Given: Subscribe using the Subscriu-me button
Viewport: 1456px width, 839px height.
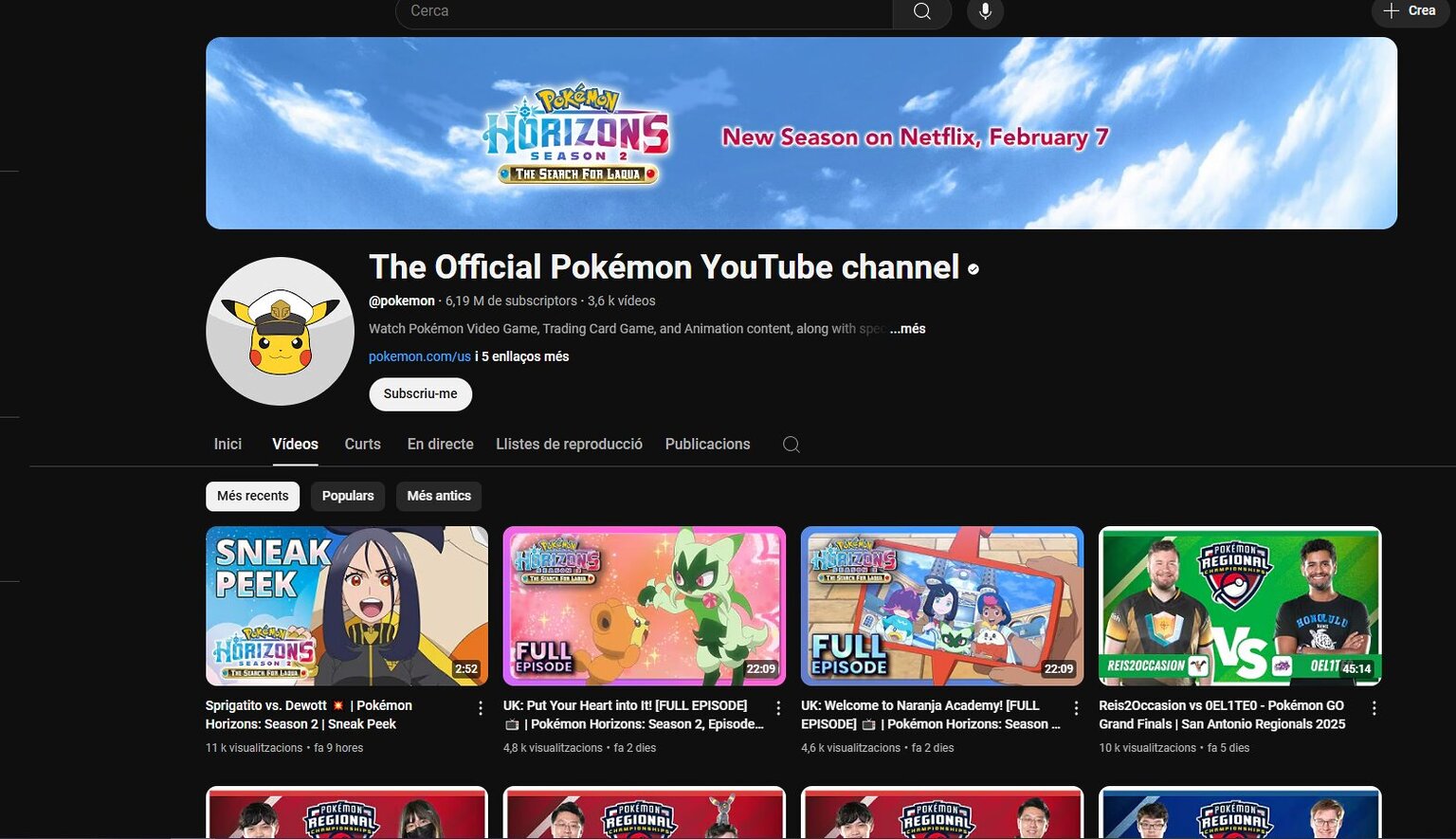Looking at the screenshot, I should coord(420,393).
